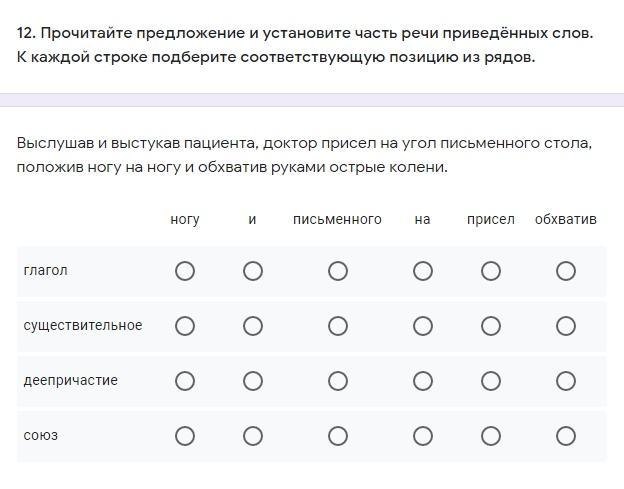The height and width of the screenshot is (489, 624).
Task: Mark письменного as существительное
Action: [338, 326]
